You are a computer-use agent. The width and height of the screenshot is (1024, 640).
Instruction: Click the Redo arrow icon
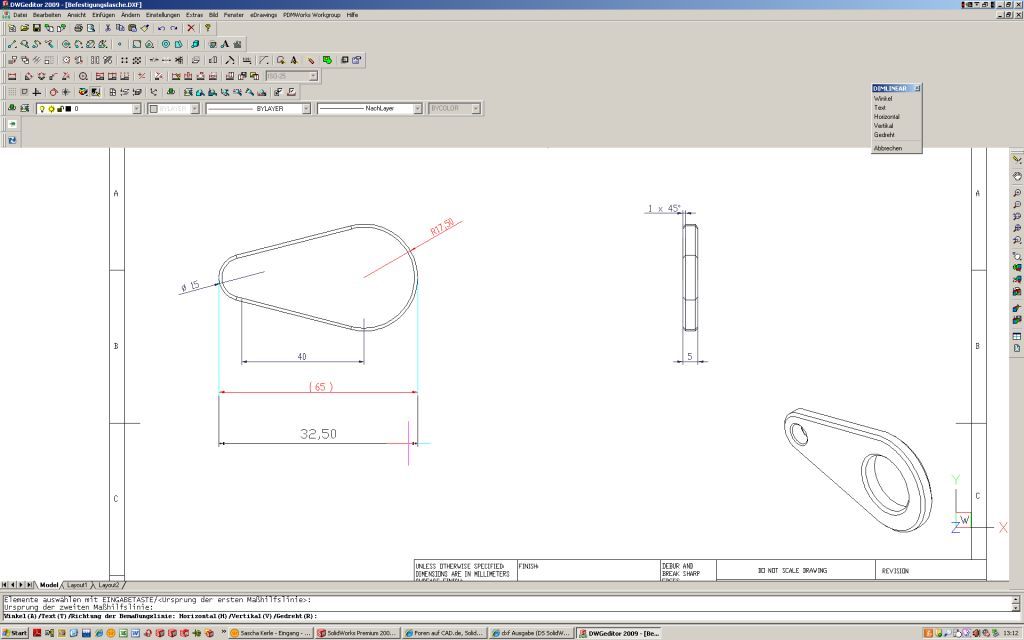[174, 28]
